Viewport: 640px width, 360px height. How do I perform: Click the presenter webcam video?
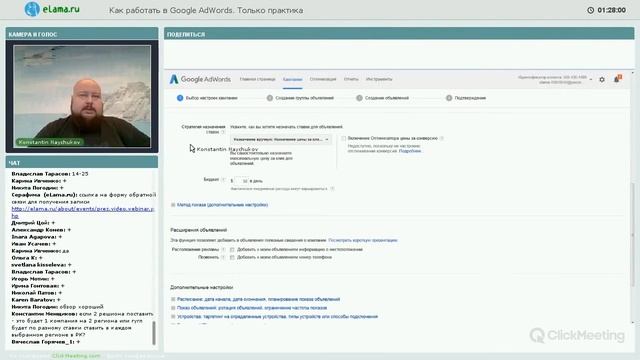(x=82, y=96)
